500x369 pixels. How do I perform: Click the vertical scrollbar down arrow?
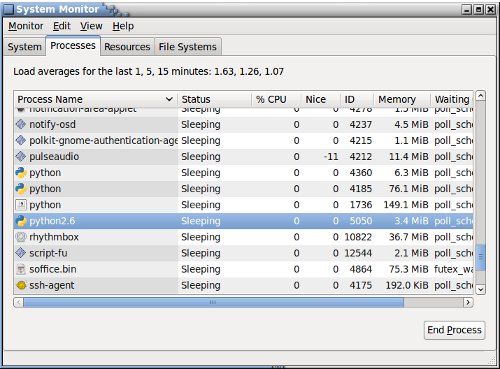pyautogui.click(x=480, y=289)
